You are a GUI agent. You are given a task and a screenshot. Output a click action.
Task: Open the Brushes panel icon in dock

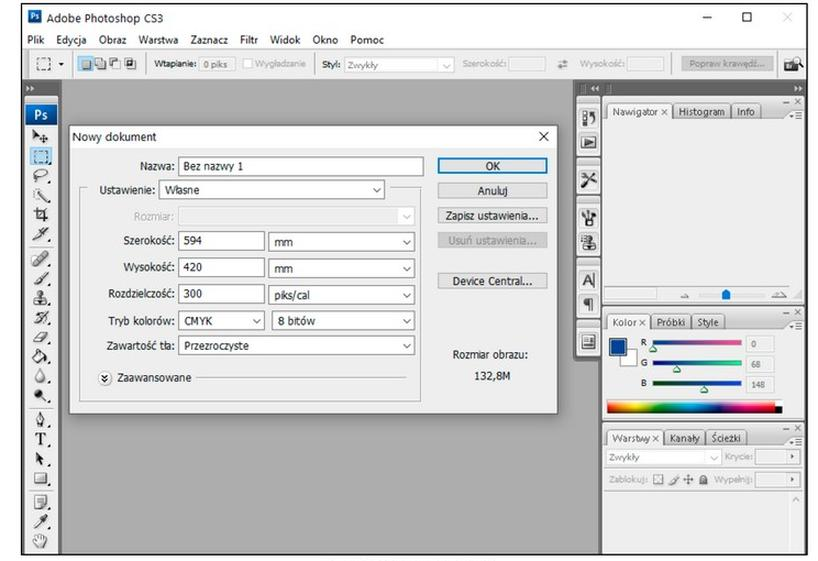[x=588, y=218]
